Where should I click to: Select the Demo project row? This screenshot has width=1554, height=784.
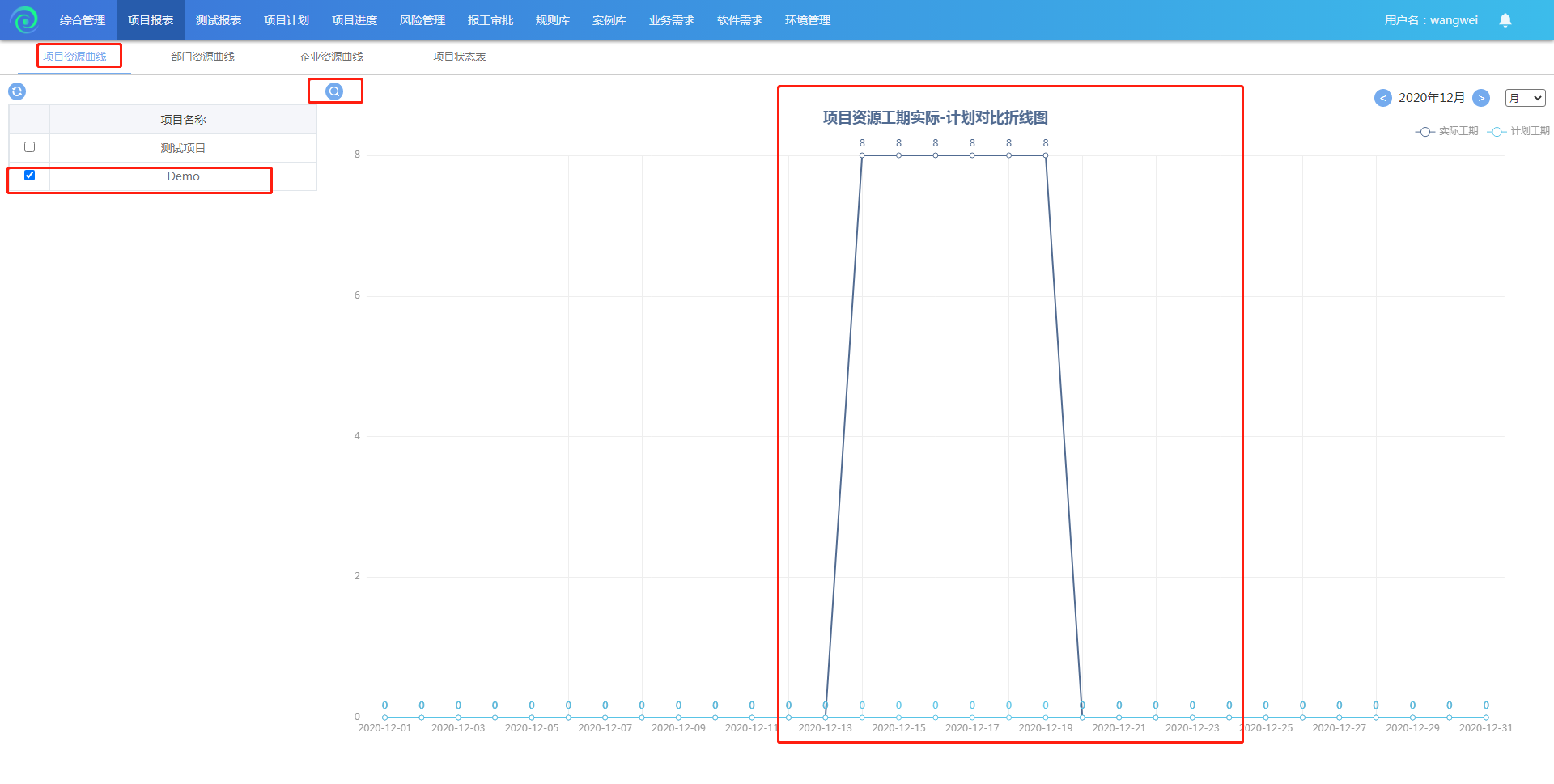[x=183, y=176]
